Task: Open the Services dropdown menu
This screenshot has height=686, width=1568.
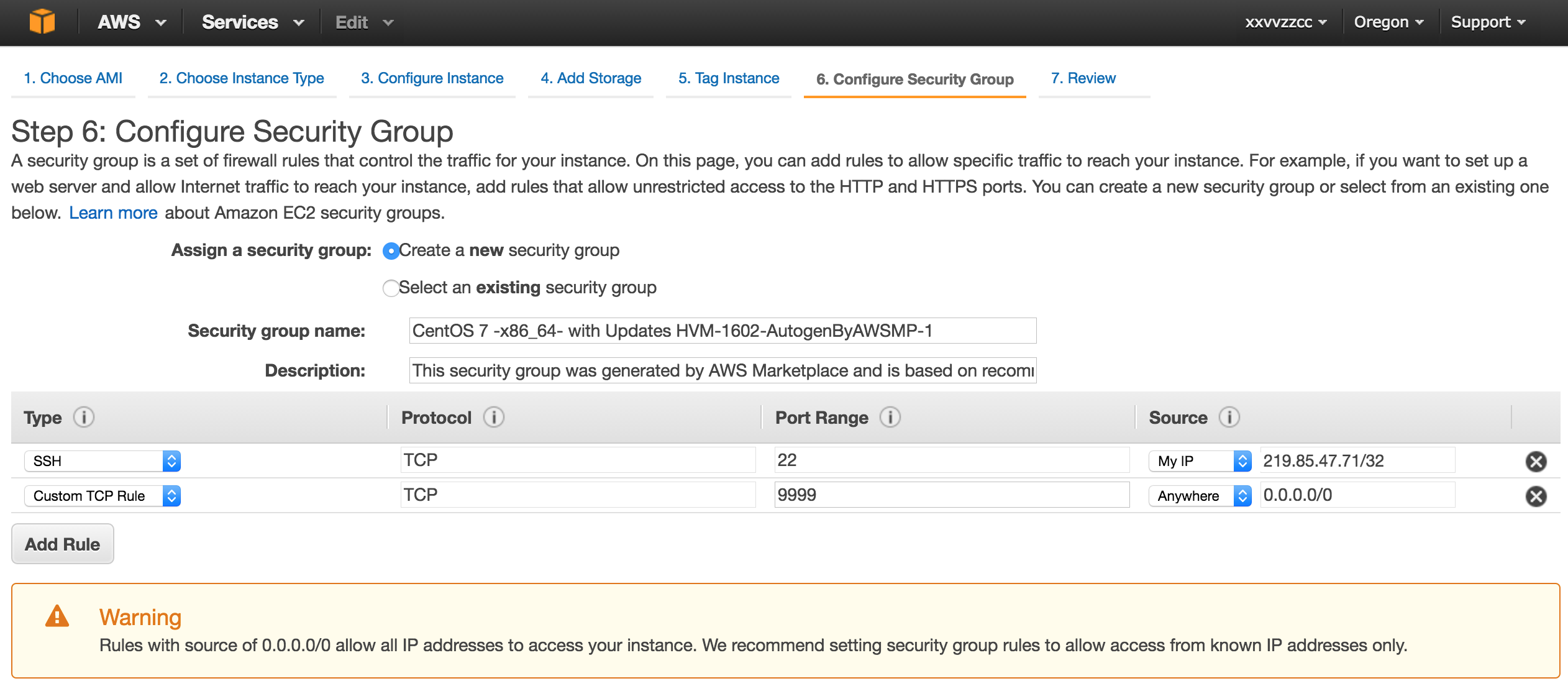Action: 253,22
